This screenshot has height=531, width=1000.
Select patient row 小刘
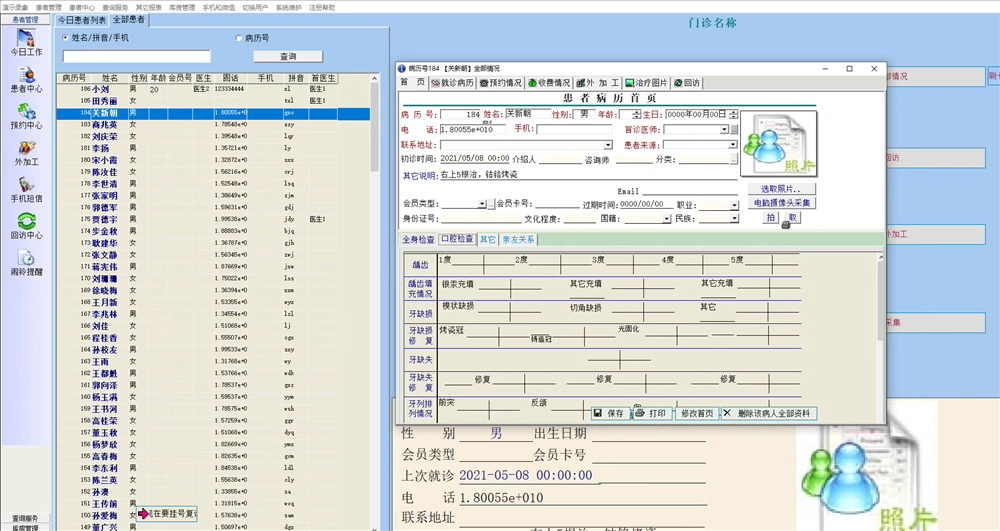point(214,90)
